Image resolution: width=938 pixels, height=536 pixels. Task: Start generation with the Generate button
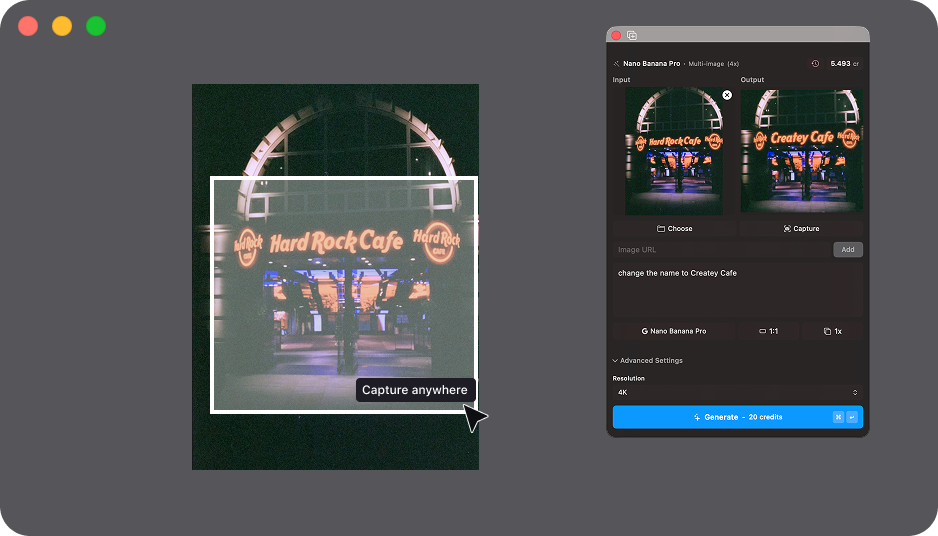click(737, 417)
